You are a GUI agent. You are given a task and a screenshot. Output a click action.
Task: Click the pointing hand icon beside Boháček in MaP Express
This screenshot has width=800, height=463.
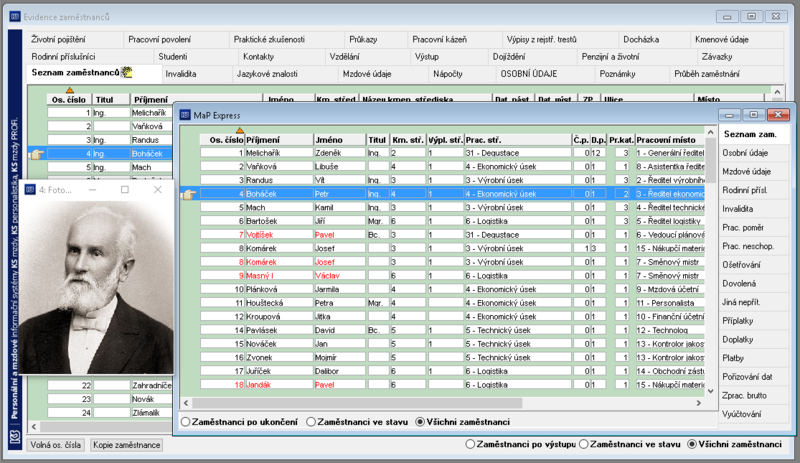pos(189,194)
